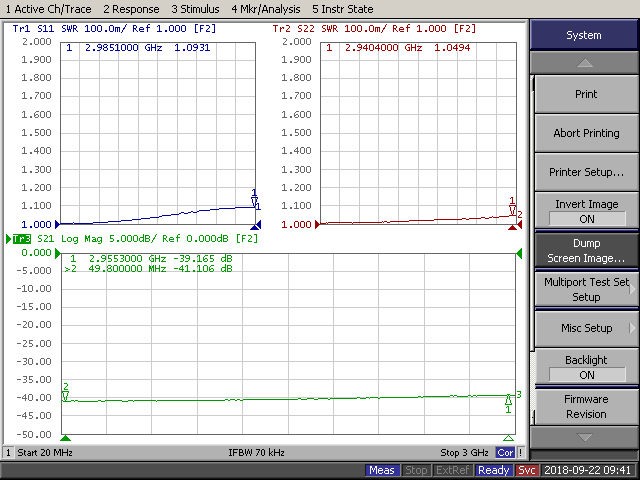Click the red marker stimulus triangle under the S22 plot

click(512, 227)
